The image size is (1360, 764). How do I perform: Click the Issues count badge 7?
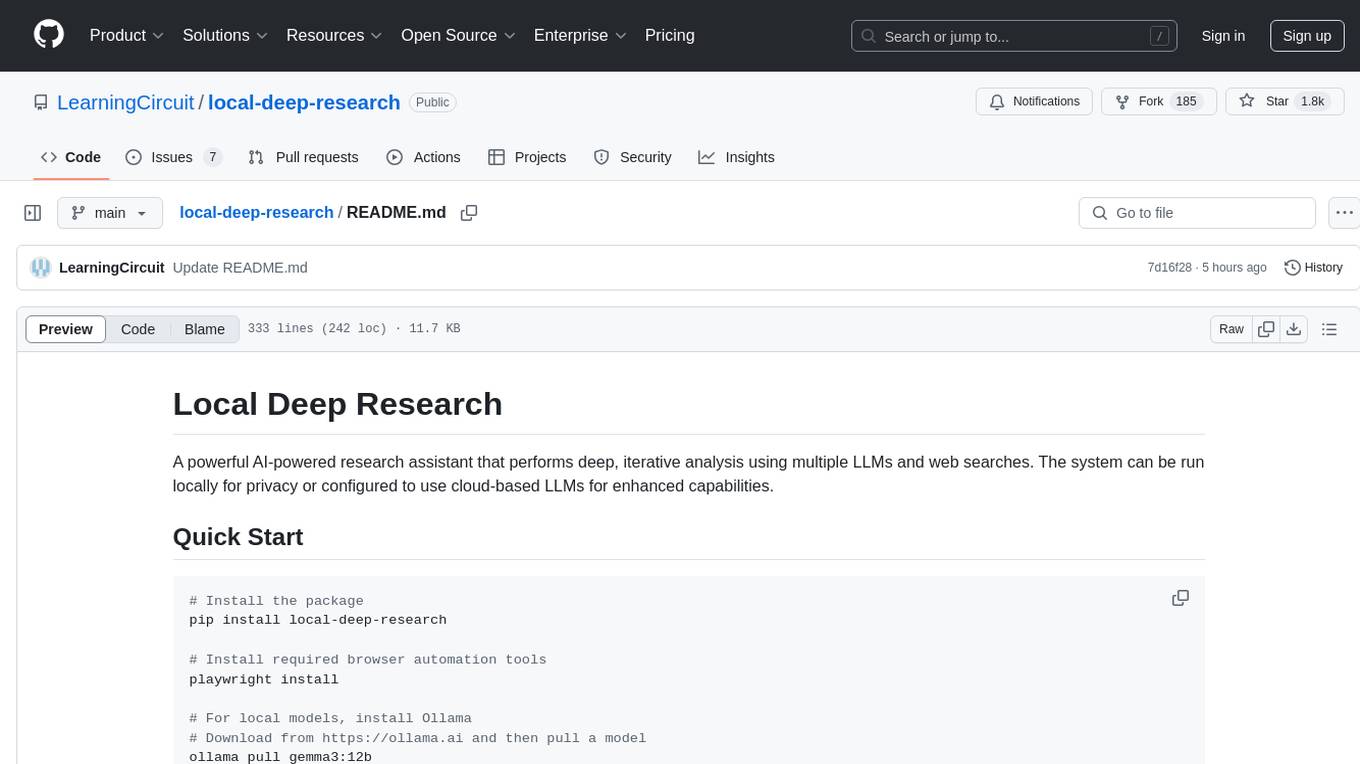pyautogui.click(x=212, y=157)
